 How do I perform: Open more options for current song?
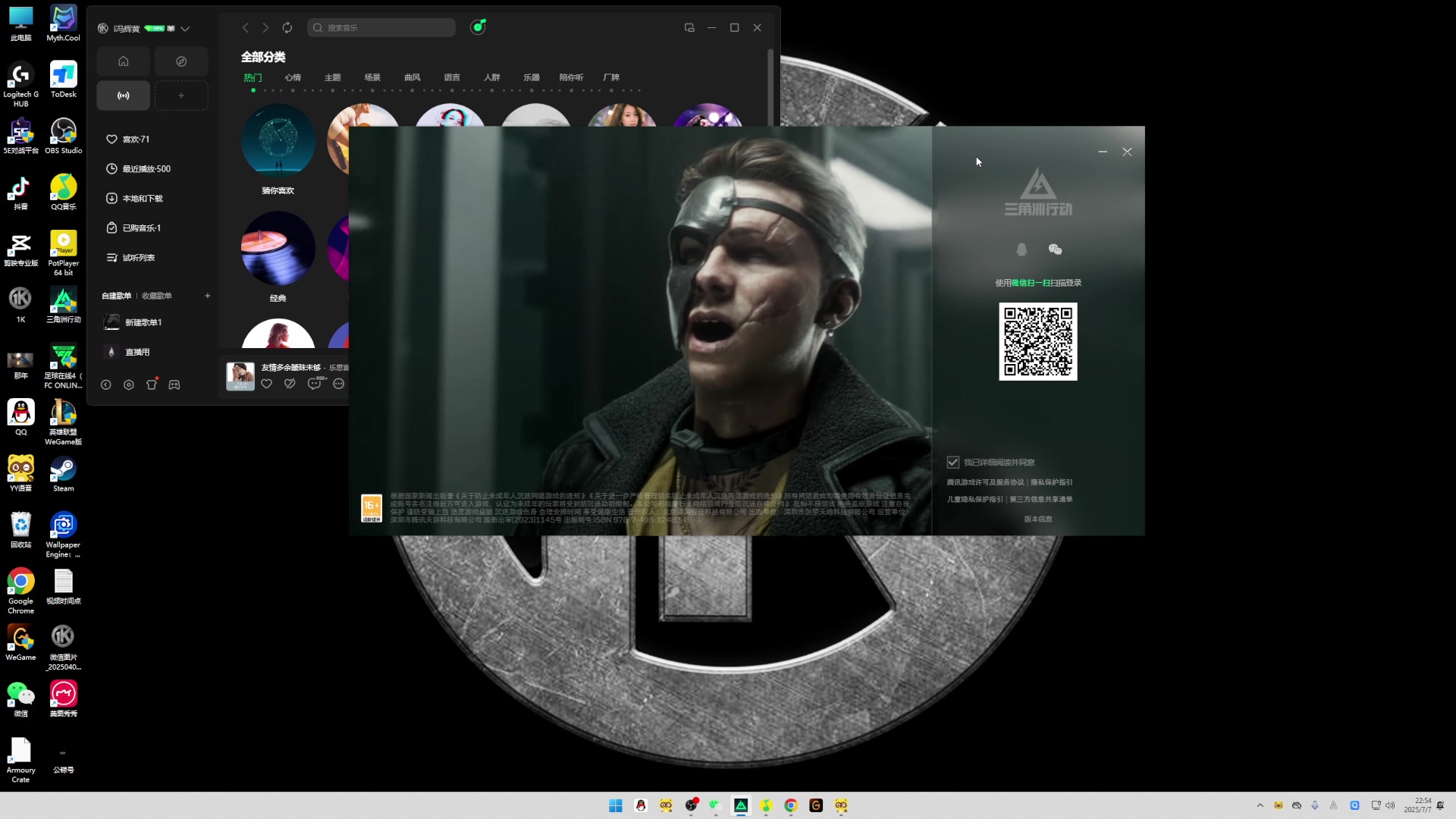coord(339,384)
